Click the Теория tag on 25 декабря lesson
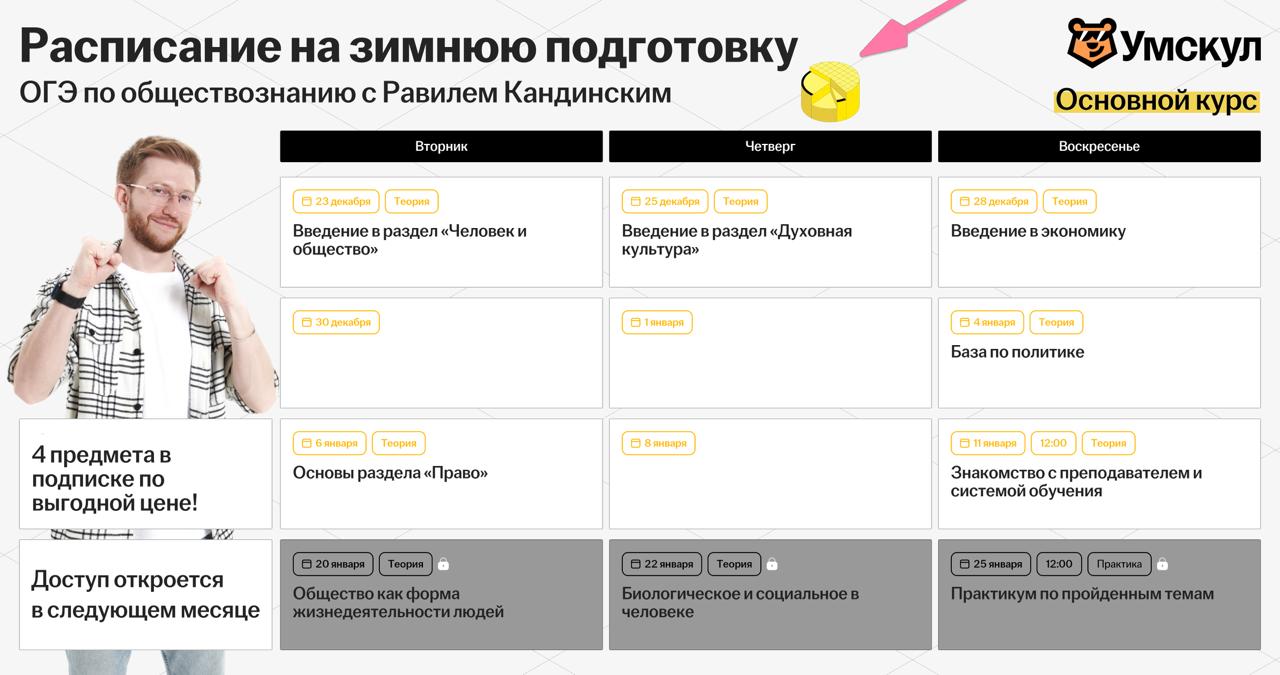The height and width of the screenshot is (675, 1280). (x=741, y=202)
